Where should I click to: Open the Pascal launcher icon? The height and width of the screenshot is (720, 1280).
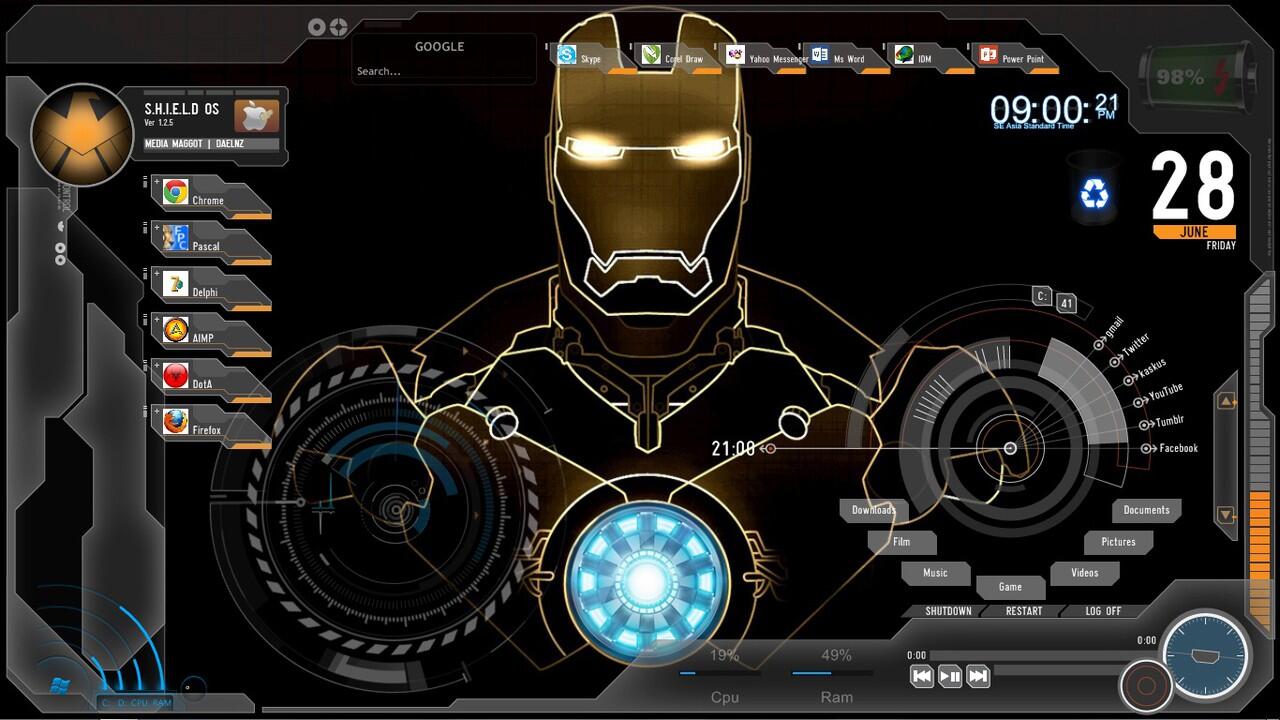[176, 238]
